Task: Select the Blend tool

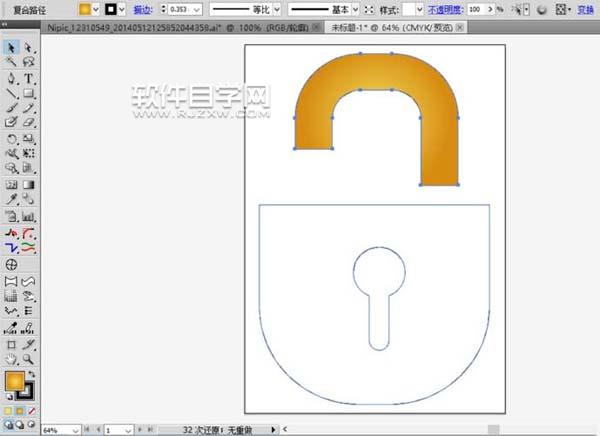Action: point(28,199)
